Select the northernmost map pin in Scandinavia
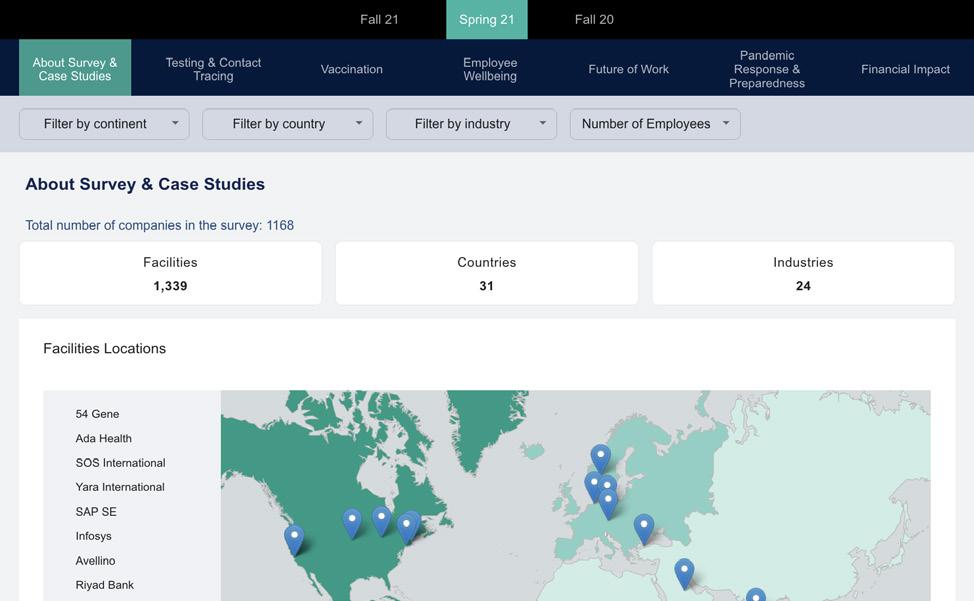This screenshot has width=974, height=601. [x=600, y=457]
